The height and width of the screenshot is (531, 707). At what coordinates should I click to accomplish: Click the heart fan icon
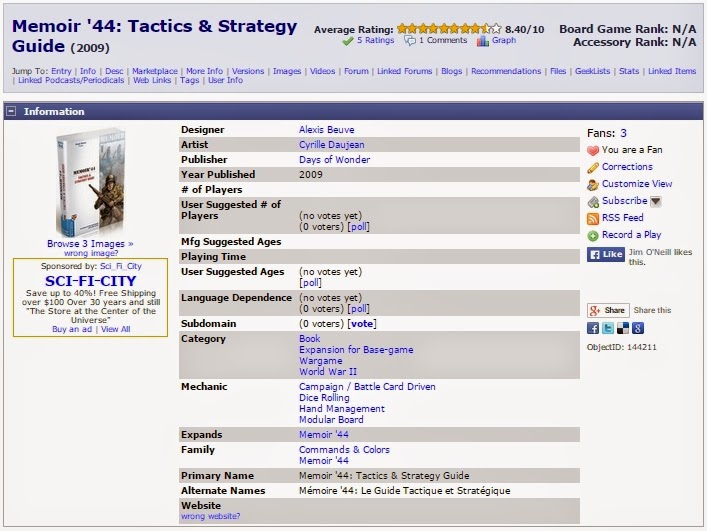pos(593,151)
